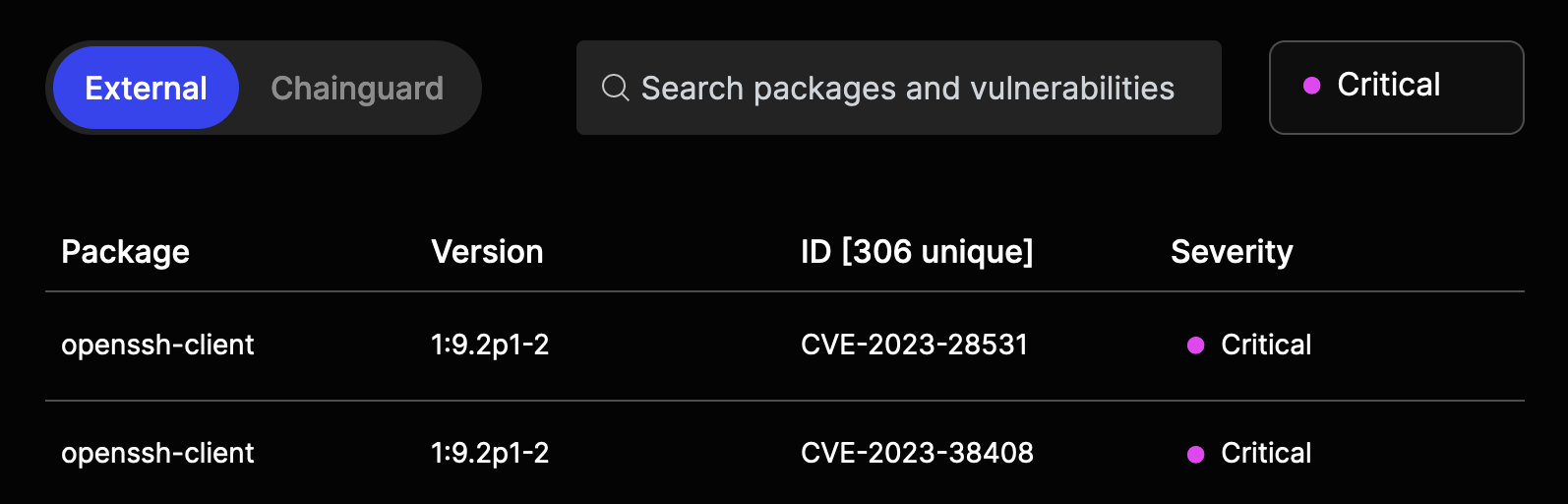The width and height of the screenshot is (1568, 504).
Task: Click severity dot for CVE-2023-28531
Action: tap(1196, 346)
